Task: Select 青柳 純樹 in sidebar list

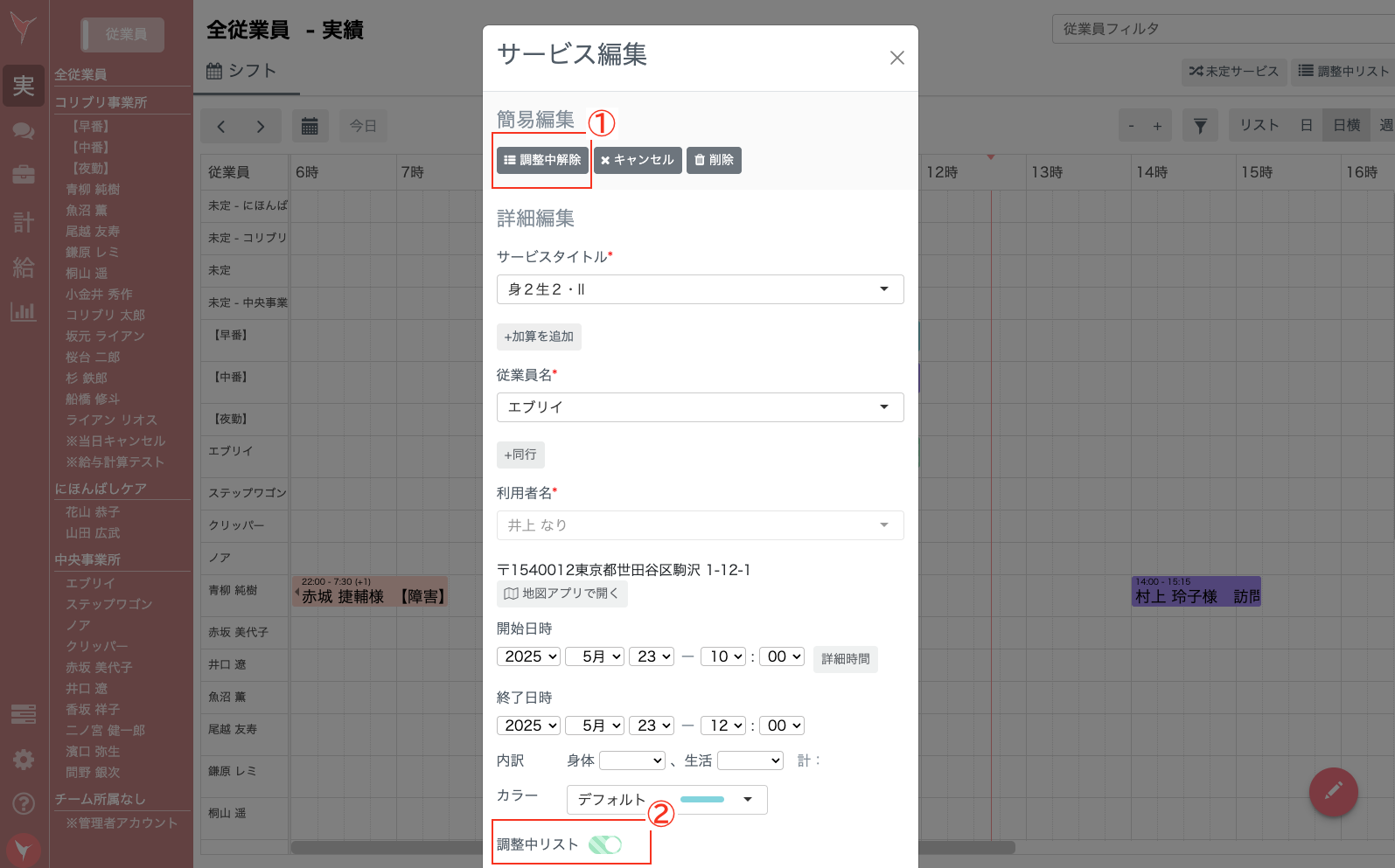Action: 93,190
